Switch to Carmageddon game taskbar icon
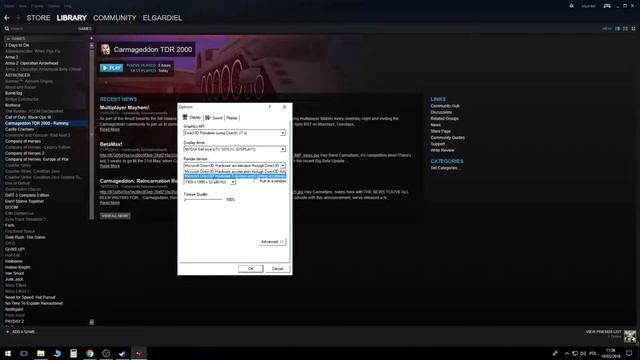640x360 pixels. [x=139, y=353]
